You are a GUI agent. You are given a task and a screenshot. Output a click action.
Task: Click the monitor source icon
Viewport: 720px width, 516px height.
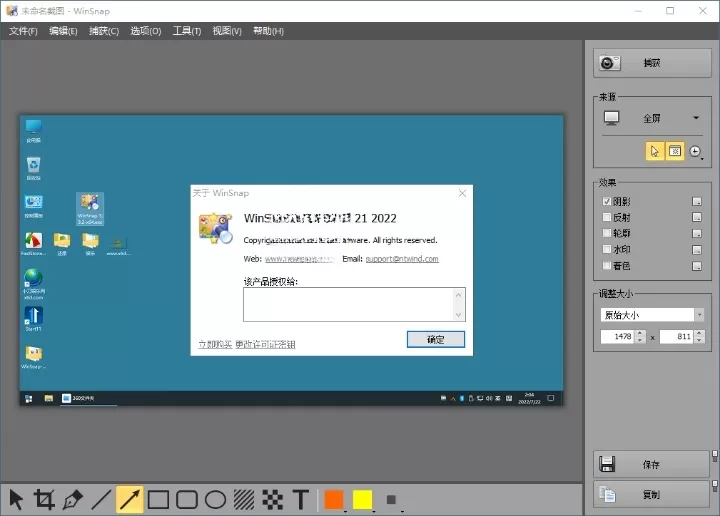pyautogui.click(x=611, y=118)
